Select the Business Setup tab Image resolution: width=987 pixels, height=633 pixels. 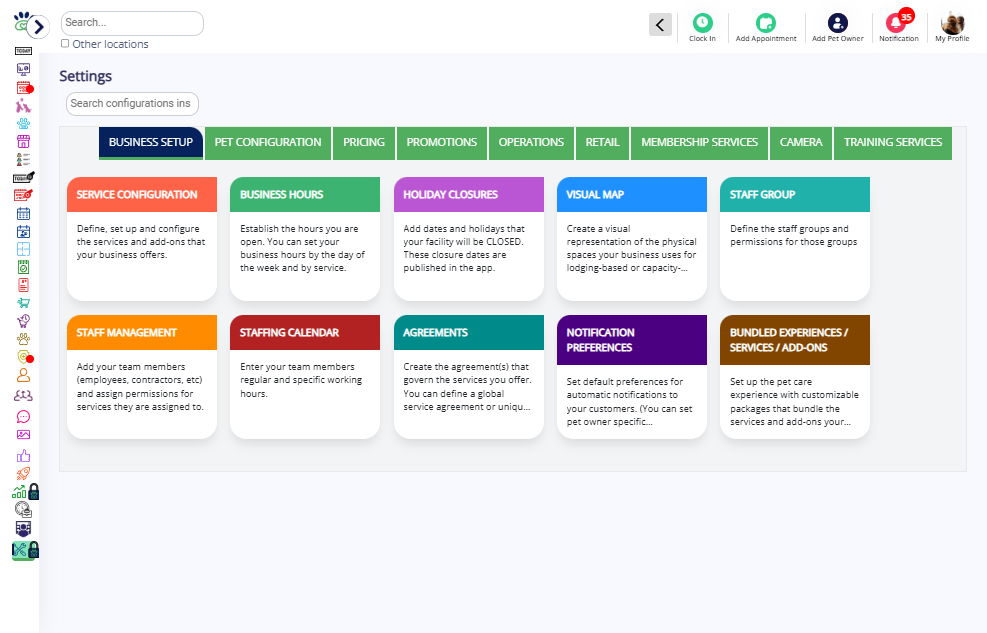tap(151, 143)
